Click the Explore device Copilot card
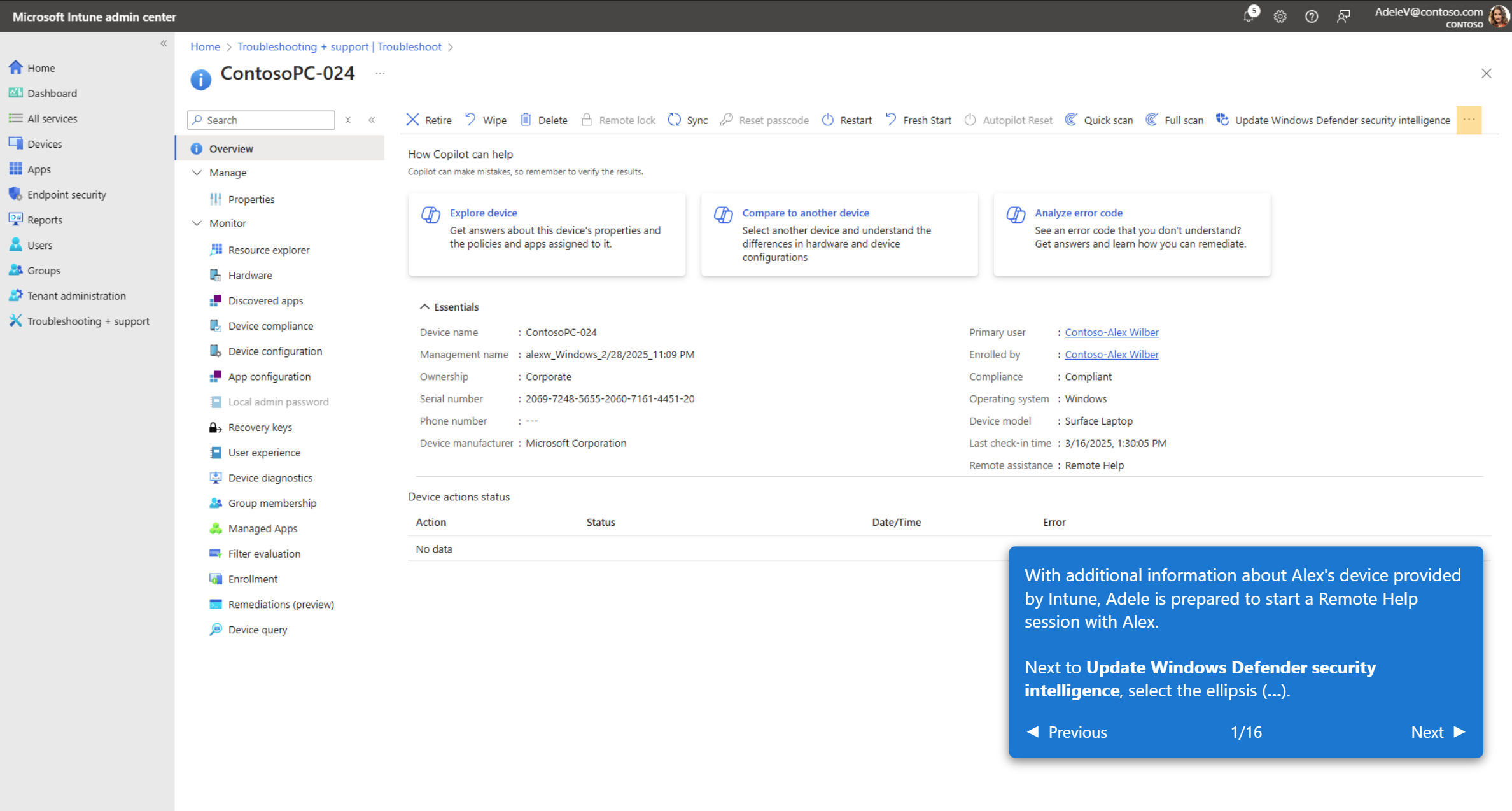This screenshot has width=1512, height=811. [x=547, y=234]
